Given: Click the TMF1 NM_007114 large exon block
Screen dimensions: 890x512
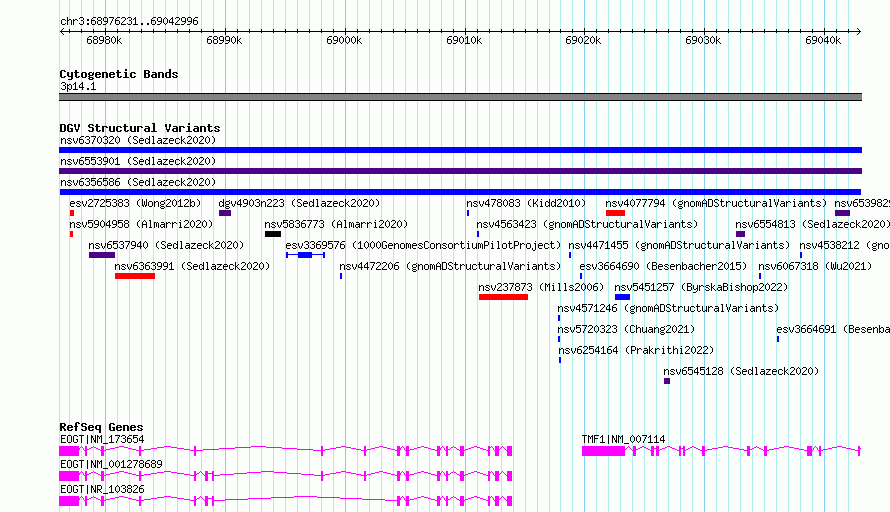Looking at the screenshot, I should (x=603, y=451).
